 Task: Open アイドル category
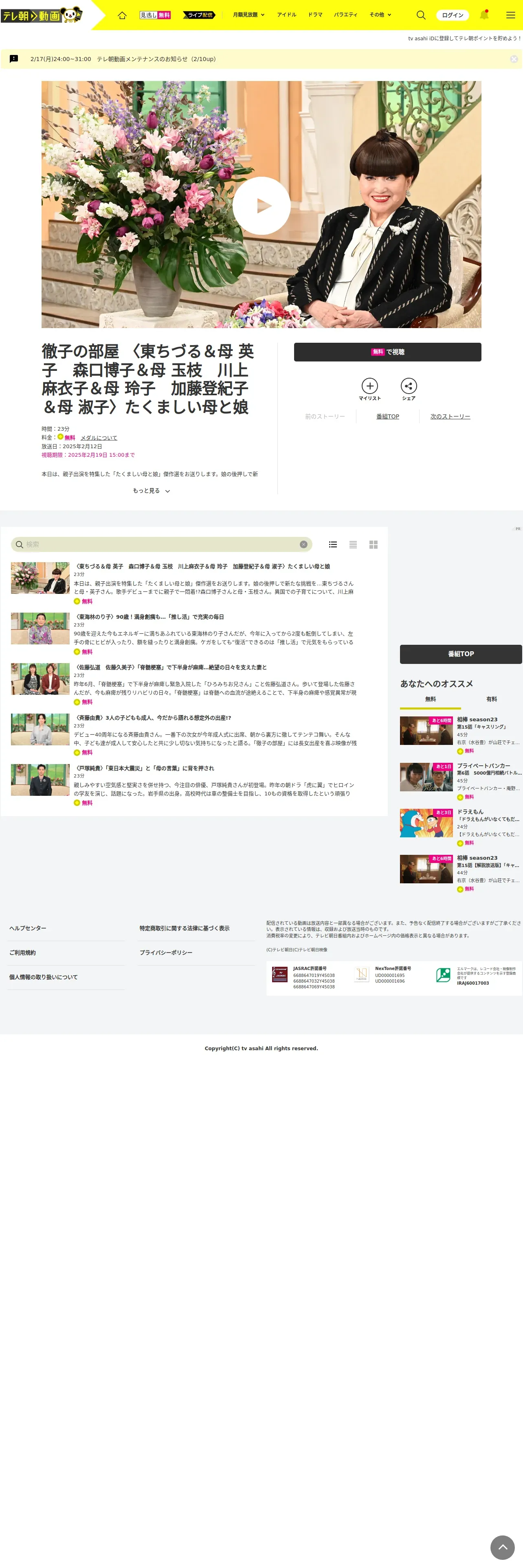point(286,15)
